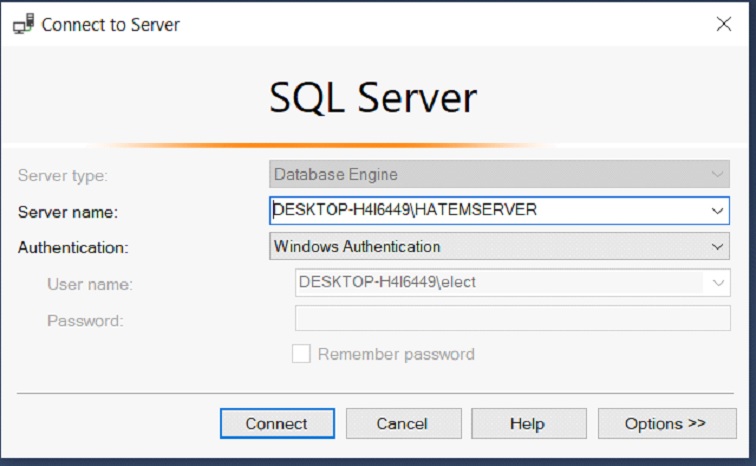This screenshot has width=756, height=466.
Task: Close the Connect to Server dialog
Action: pos(724,24)
